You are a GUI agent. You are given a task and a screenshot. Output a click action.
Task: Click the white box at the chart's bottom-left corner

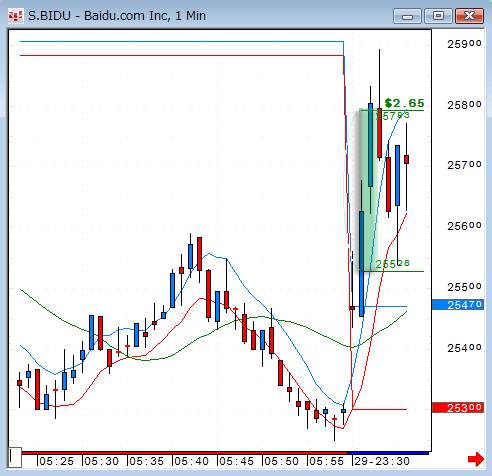15,458
